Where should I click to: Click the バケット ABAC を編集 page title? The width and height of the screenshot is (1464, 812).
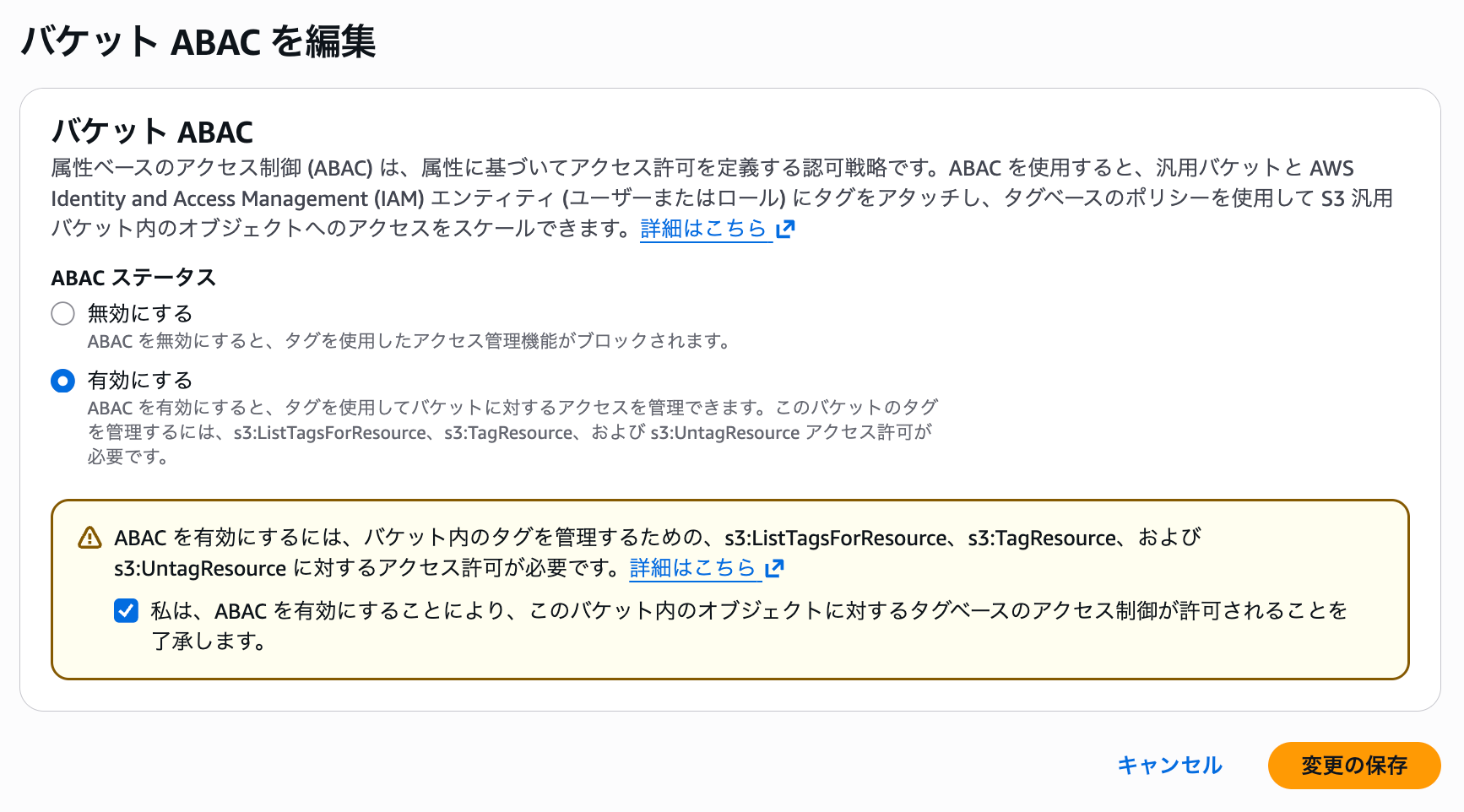point(198,41)
